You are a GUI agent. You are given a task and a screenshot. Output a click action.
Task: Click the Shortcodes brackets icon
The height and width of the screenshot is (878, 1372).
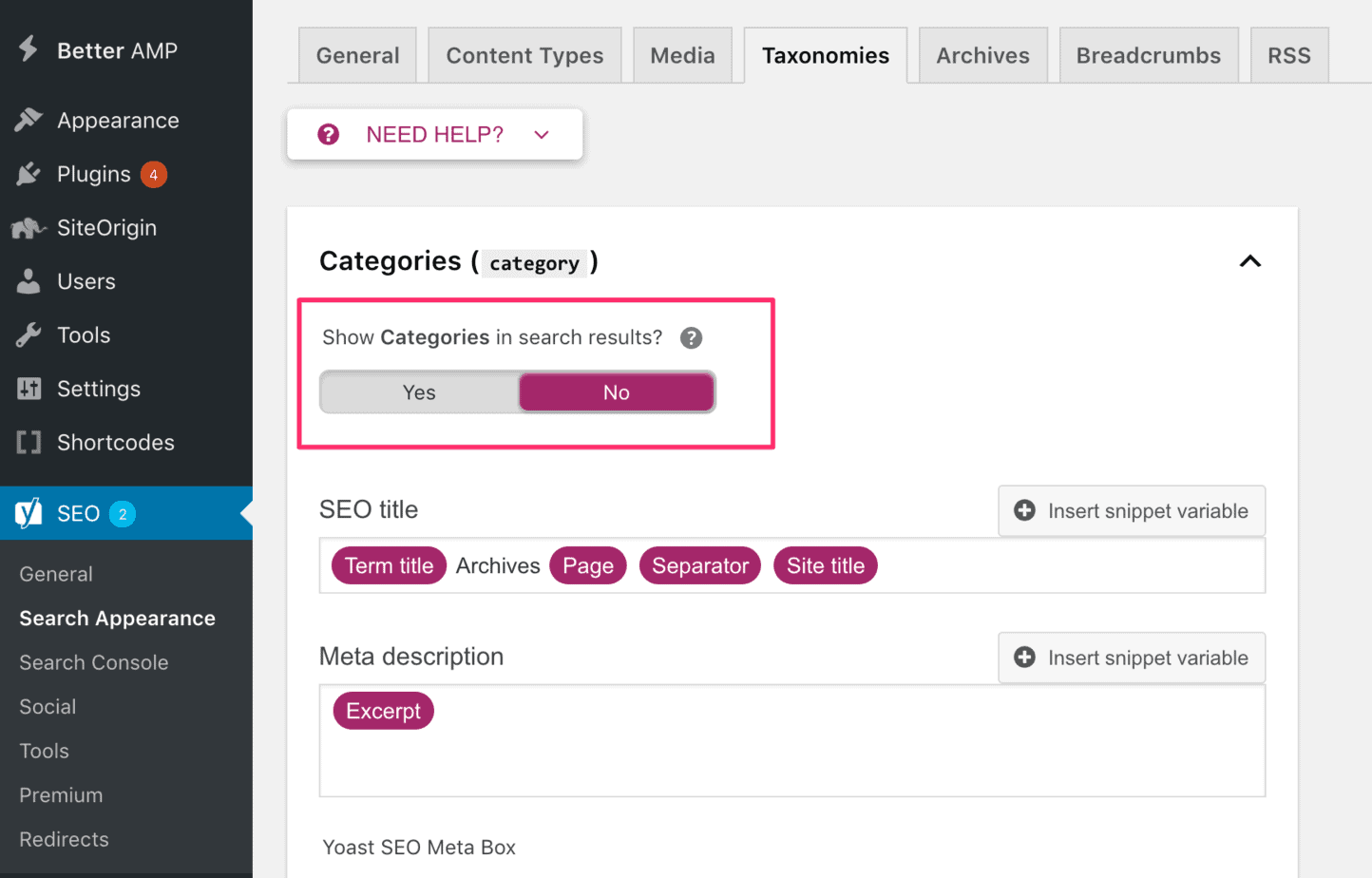coord(29,442)
